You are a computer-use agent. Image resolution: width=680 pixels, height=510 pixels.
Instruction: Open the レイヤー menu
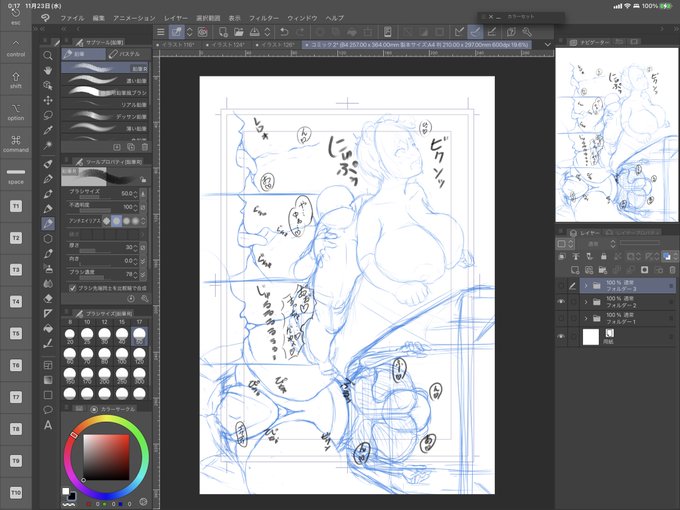pos(176,18)
